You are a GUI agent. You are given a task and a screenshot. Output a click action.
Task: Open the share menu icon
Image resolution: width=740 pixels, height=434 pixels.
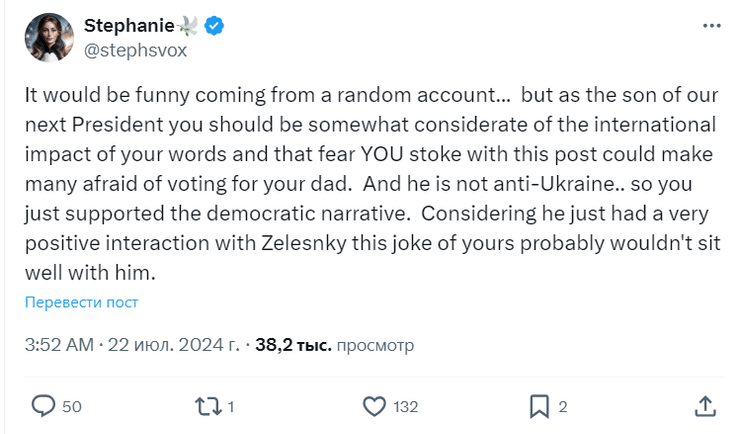click(704, 406)
